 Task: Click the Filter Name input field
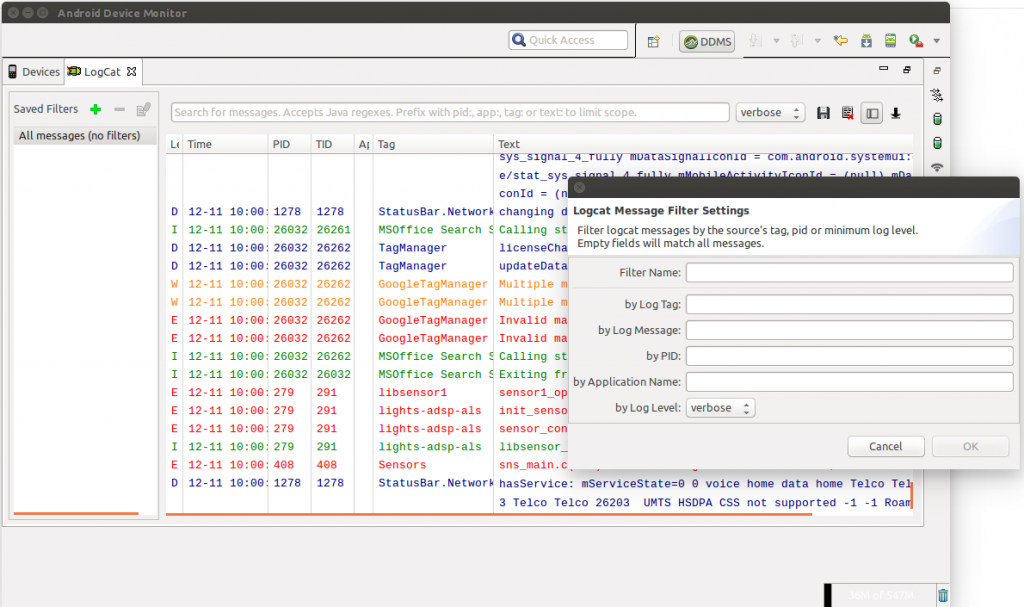point(849,273)
